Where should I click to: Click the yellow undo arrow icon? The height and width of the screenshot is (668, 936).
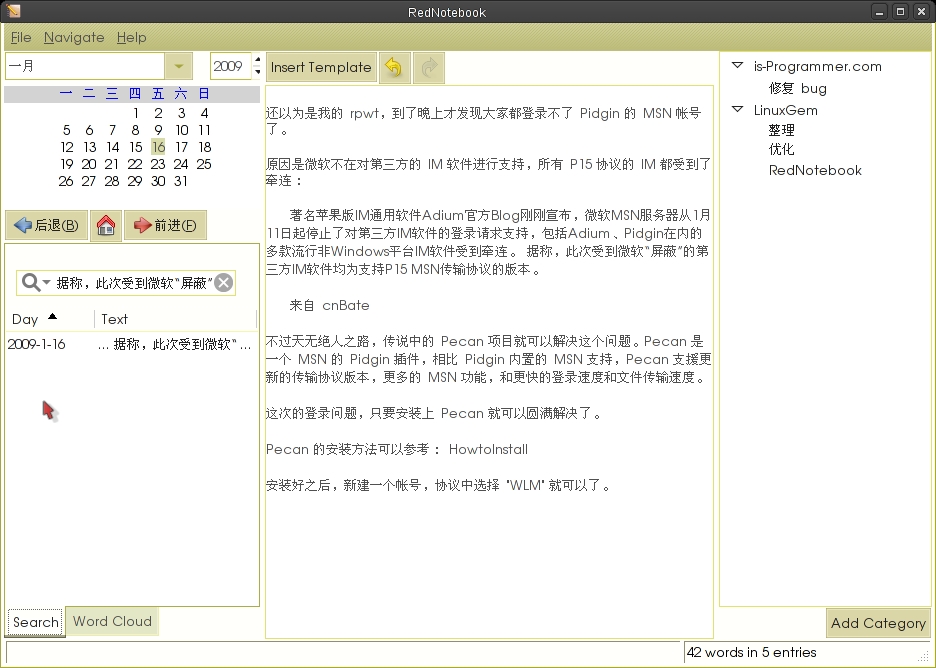click(x=393, y=67)
